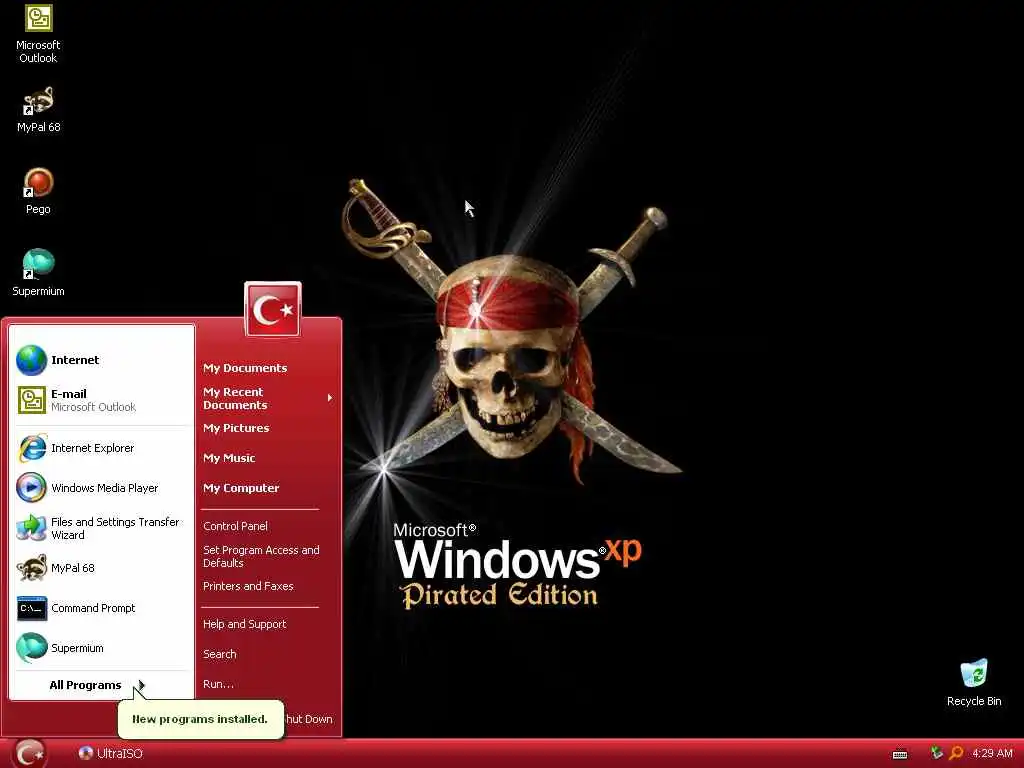Open Control Panel from Start menu
This screenshot has height=768, width=1024.
point(235,526)
